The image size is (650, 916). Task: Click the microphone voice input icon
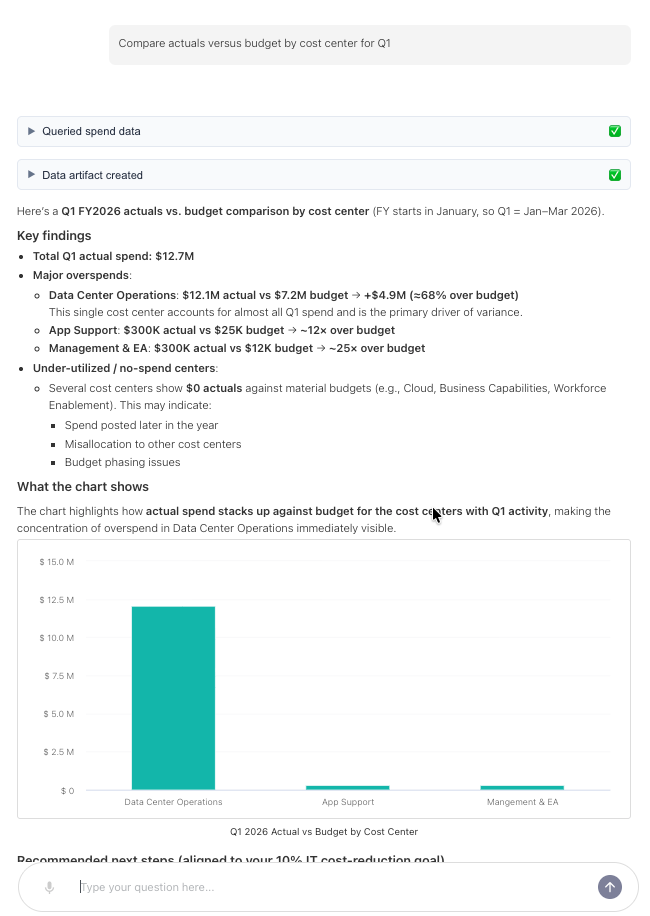click(x=50, y=887)
